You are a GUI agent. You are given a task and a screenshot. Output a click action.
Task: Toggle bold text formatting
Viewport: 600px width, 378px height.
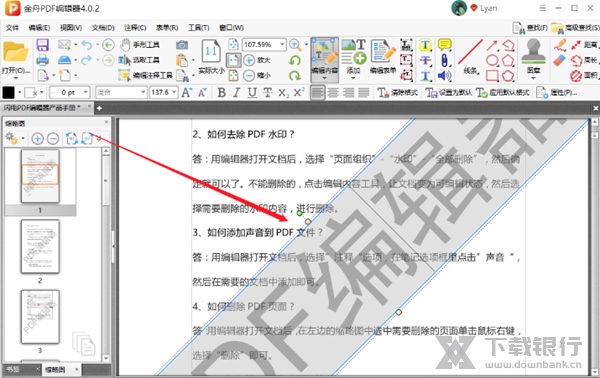(x=221, y=93)
